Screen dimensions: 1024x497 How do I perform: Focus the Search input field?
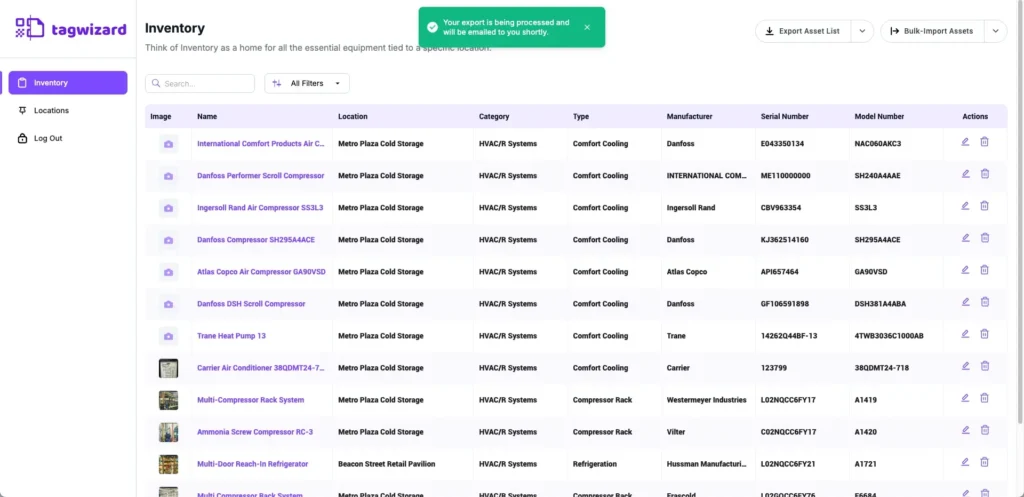[200, 84]
